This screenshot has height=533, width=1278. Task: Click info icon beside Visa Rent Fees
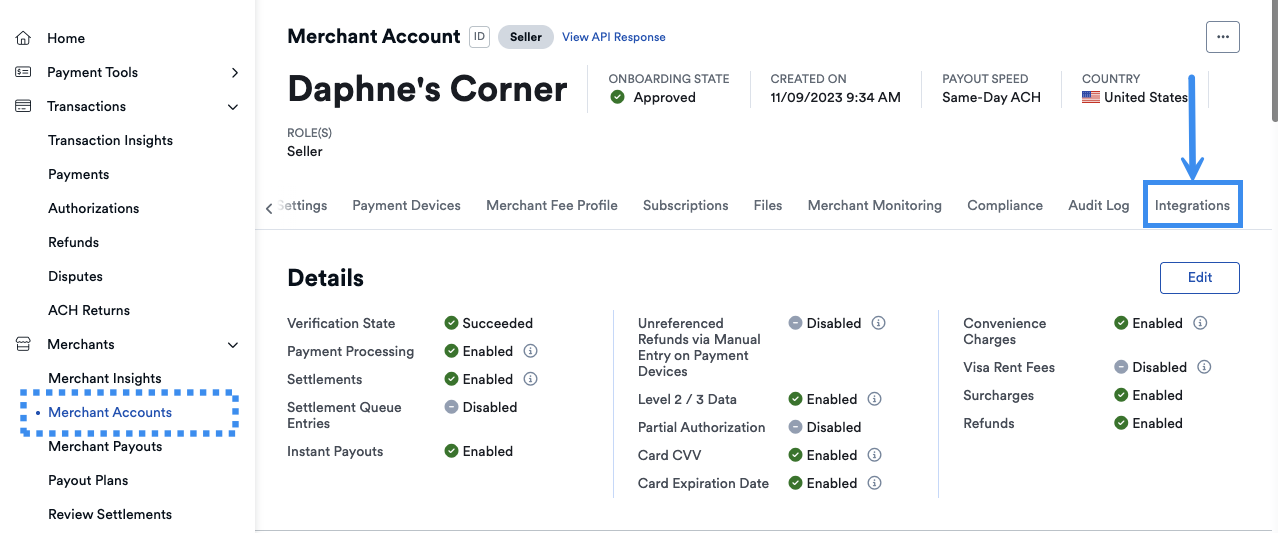[x=1204, y=367]
